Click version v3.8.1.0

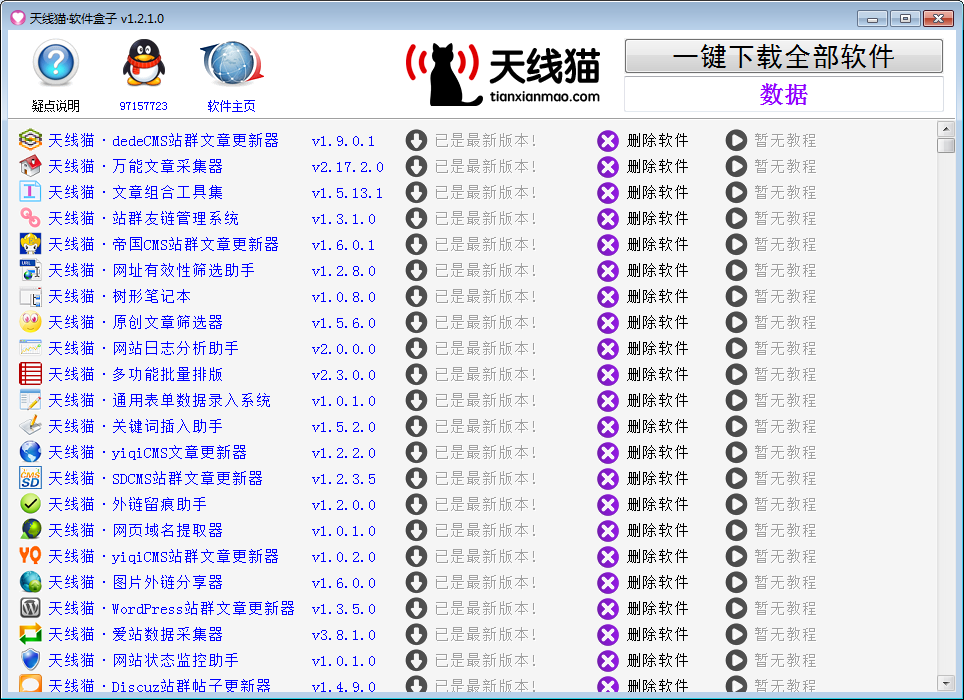(344, 635)
